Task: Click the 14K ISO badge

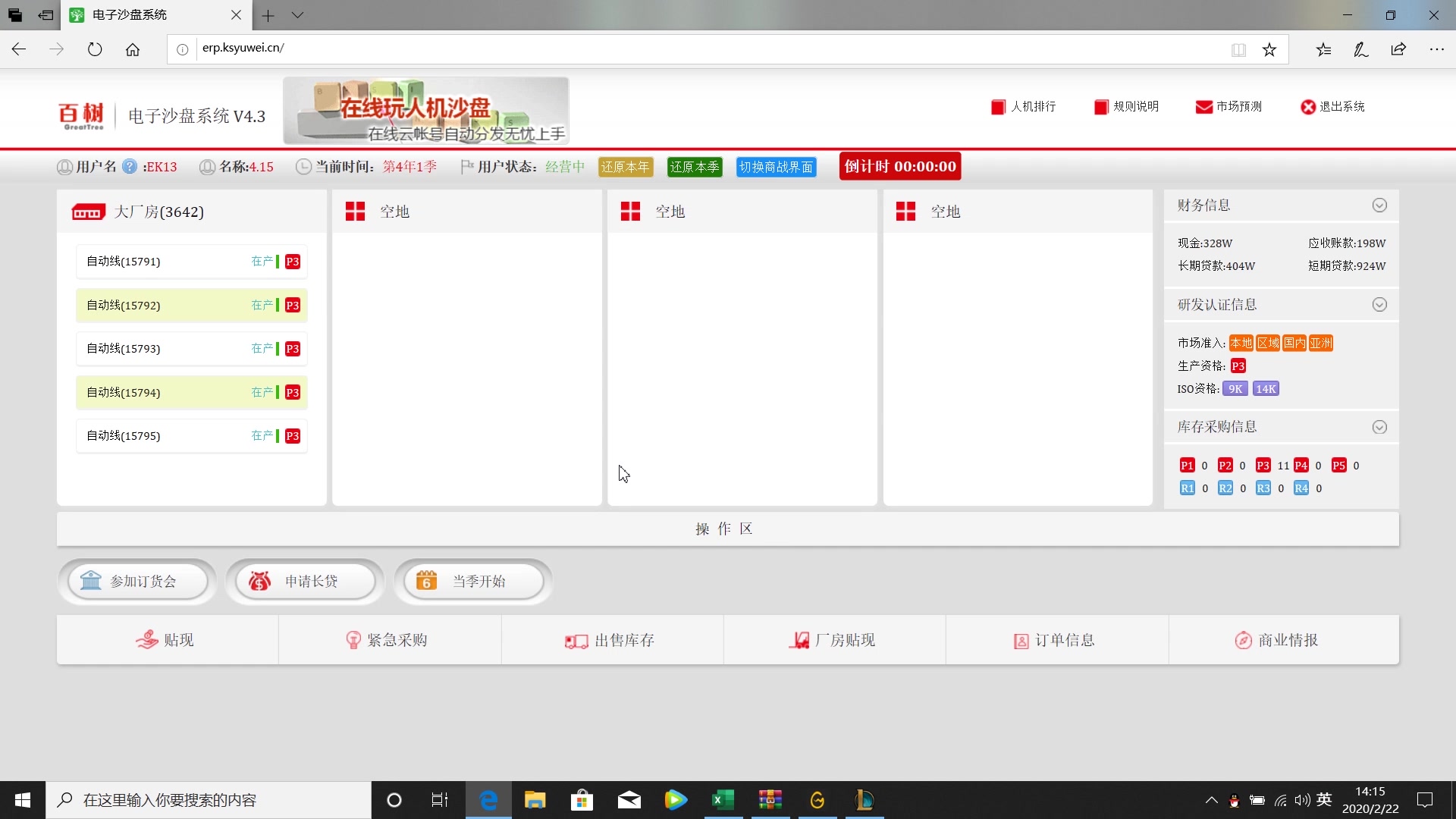Action: coord(1266,389)
